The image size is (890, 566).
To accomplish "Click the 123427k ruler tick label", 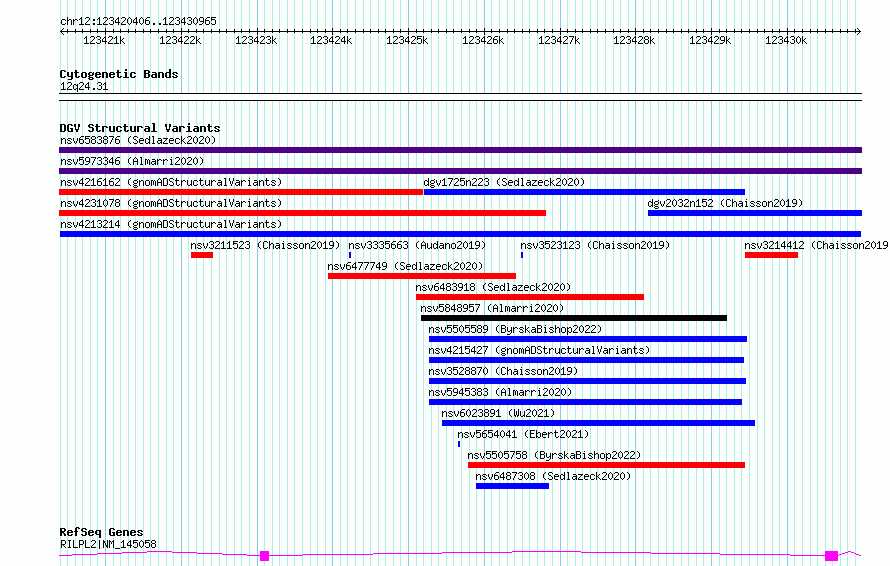I will tap(559, 40).
